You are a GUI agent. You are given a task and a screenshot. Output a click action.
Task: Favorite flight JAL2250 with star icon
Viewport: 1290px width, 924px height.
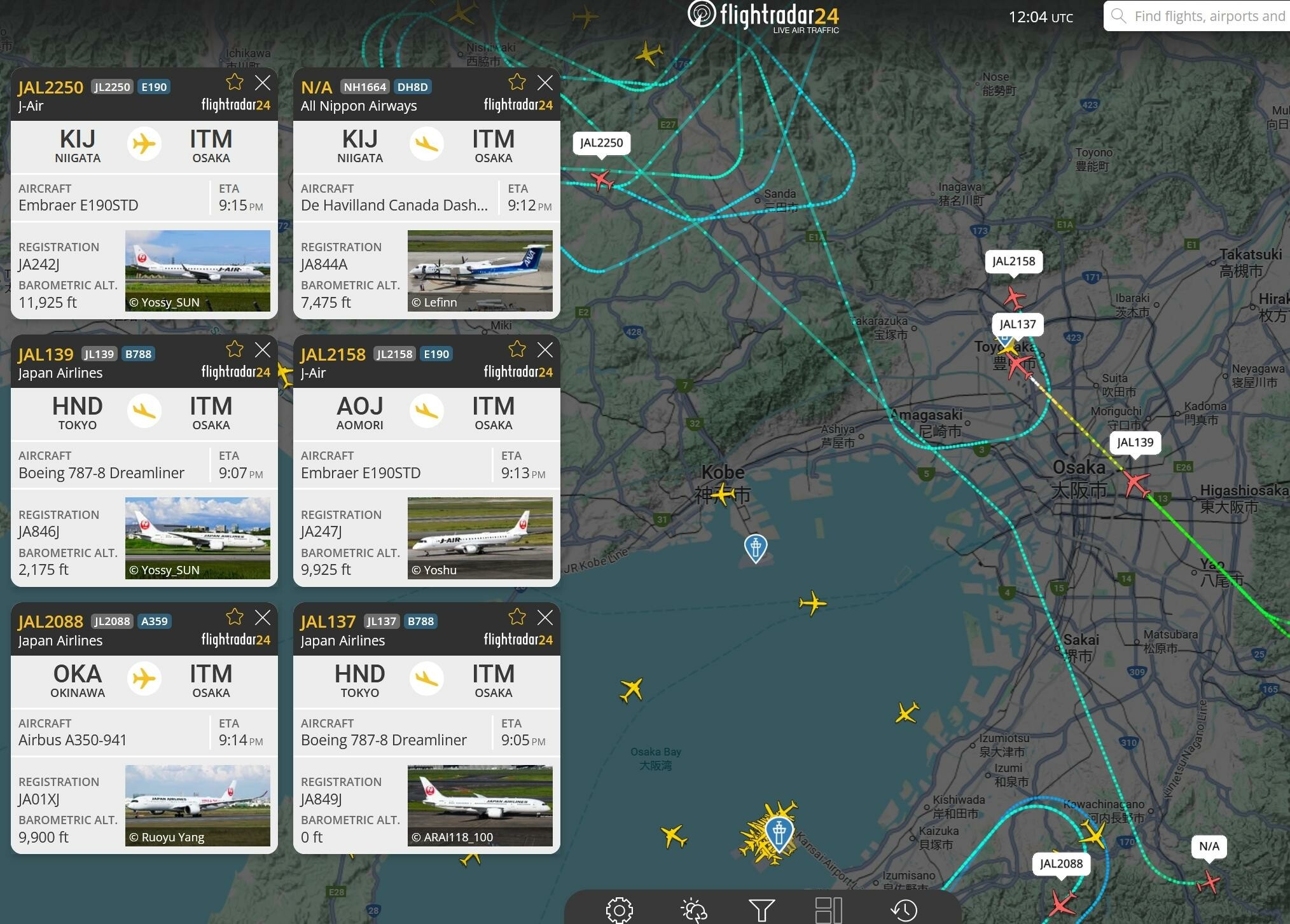(235, 82)
